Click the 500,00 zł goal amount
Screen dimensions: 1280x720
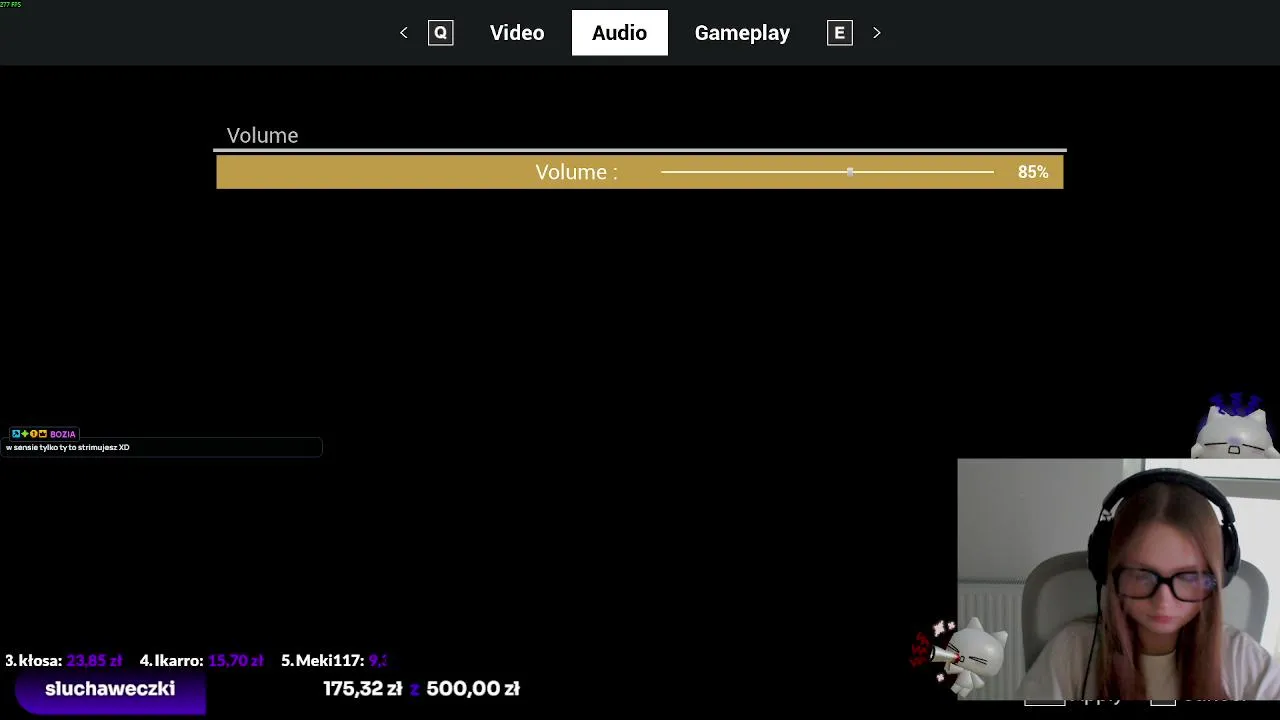pyautogui.click(x=473, y=689)
